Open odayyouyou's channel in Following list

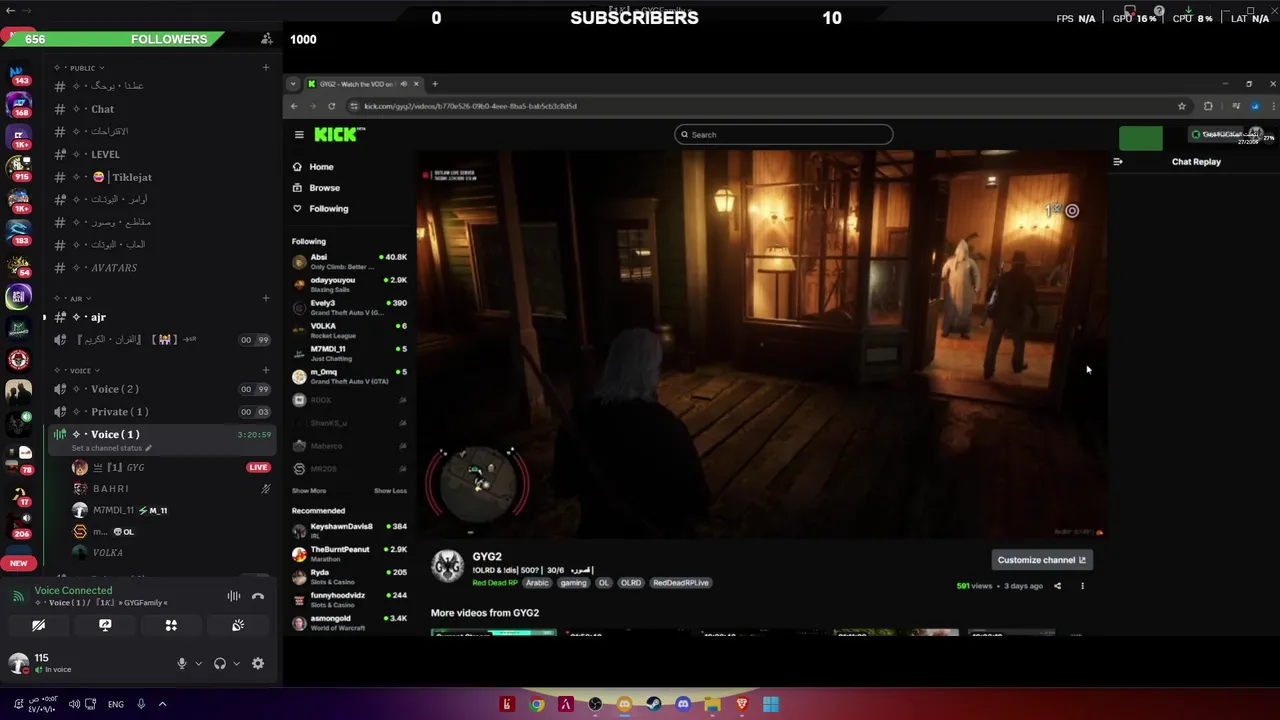(x=349, y=284)
